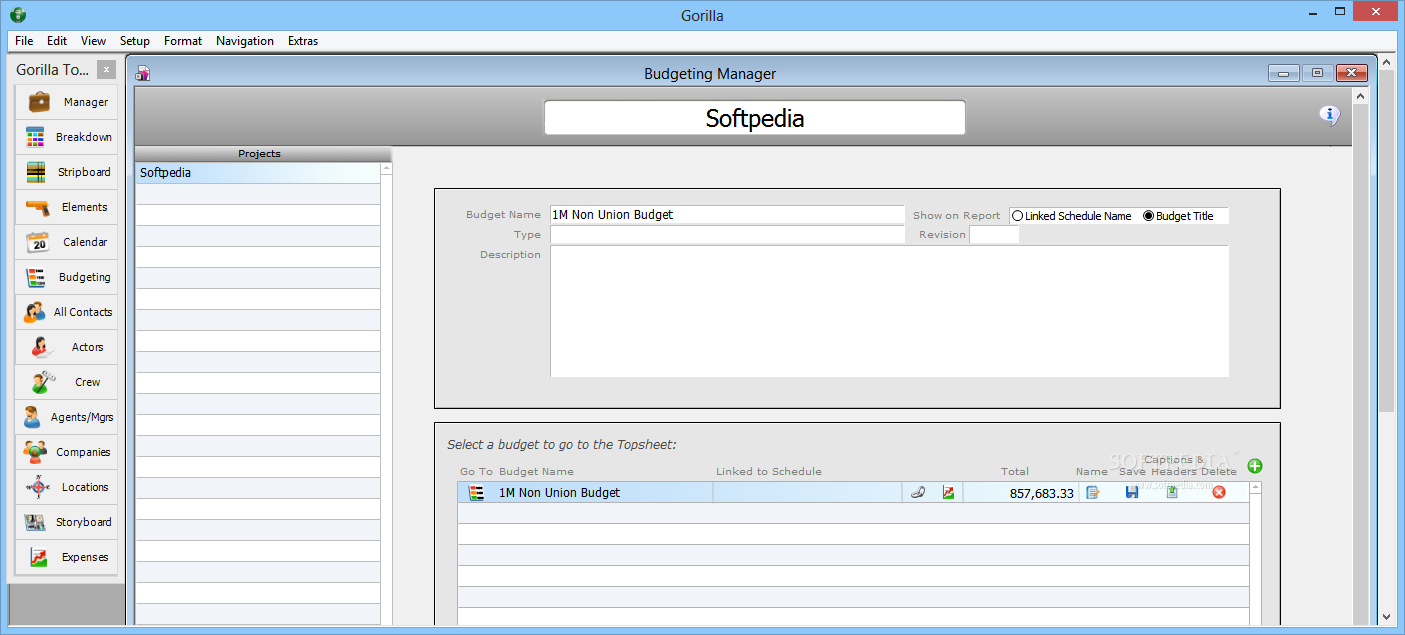The image size is (1405, 635).
Task: Save the 1M Non Union Budget
Action: 1132,492
